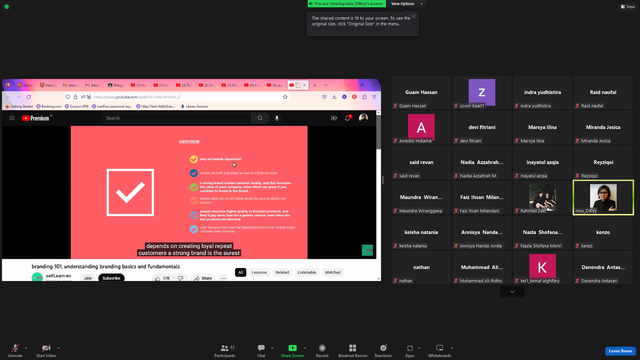Click the Share video button

click(203, 278)
